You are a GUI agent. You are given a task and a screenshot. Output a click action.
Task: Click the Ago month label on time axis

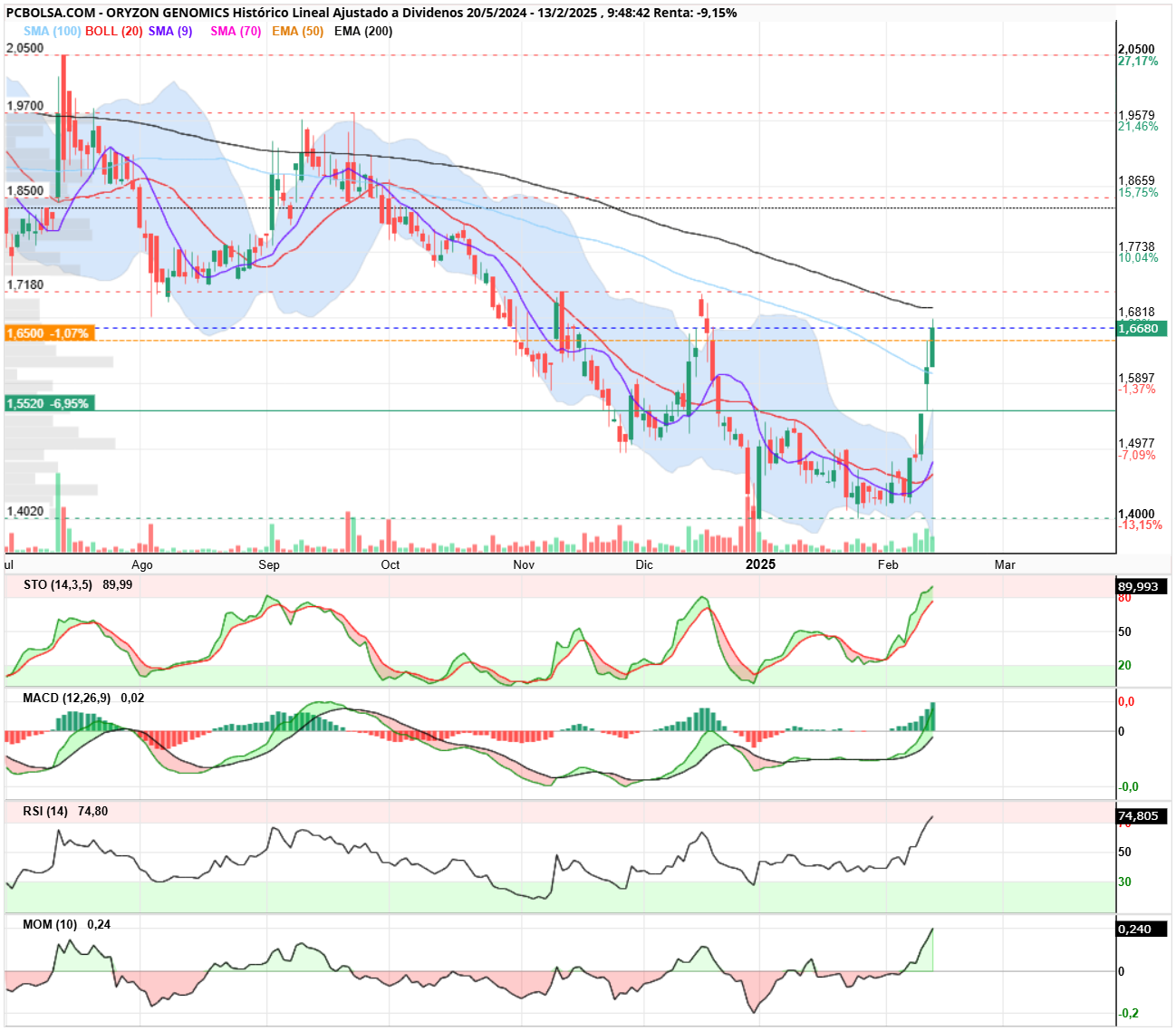pos(142,564)
